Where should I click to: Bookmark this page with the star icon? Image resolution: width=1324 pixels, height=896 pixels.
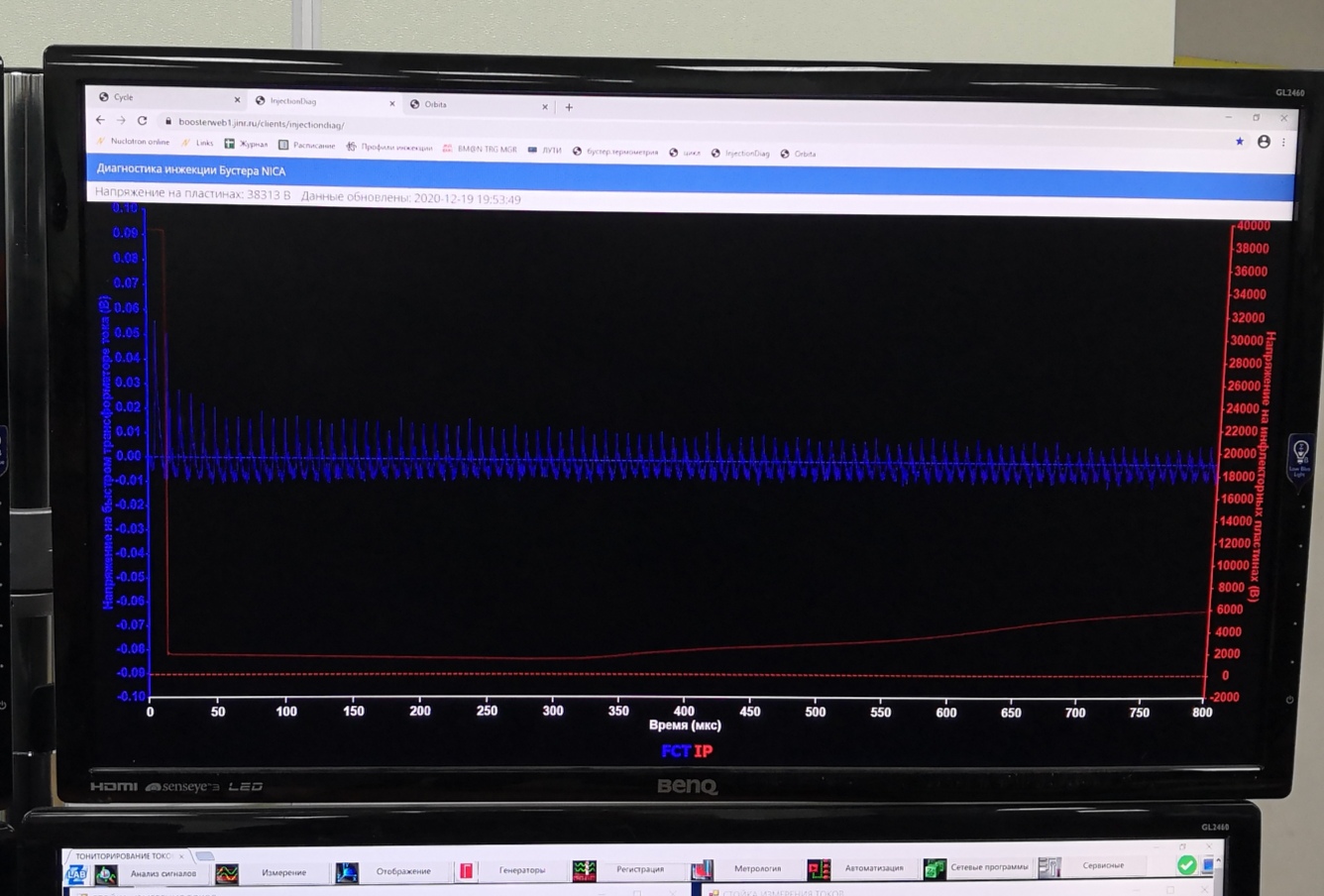tap(1239, 142)
